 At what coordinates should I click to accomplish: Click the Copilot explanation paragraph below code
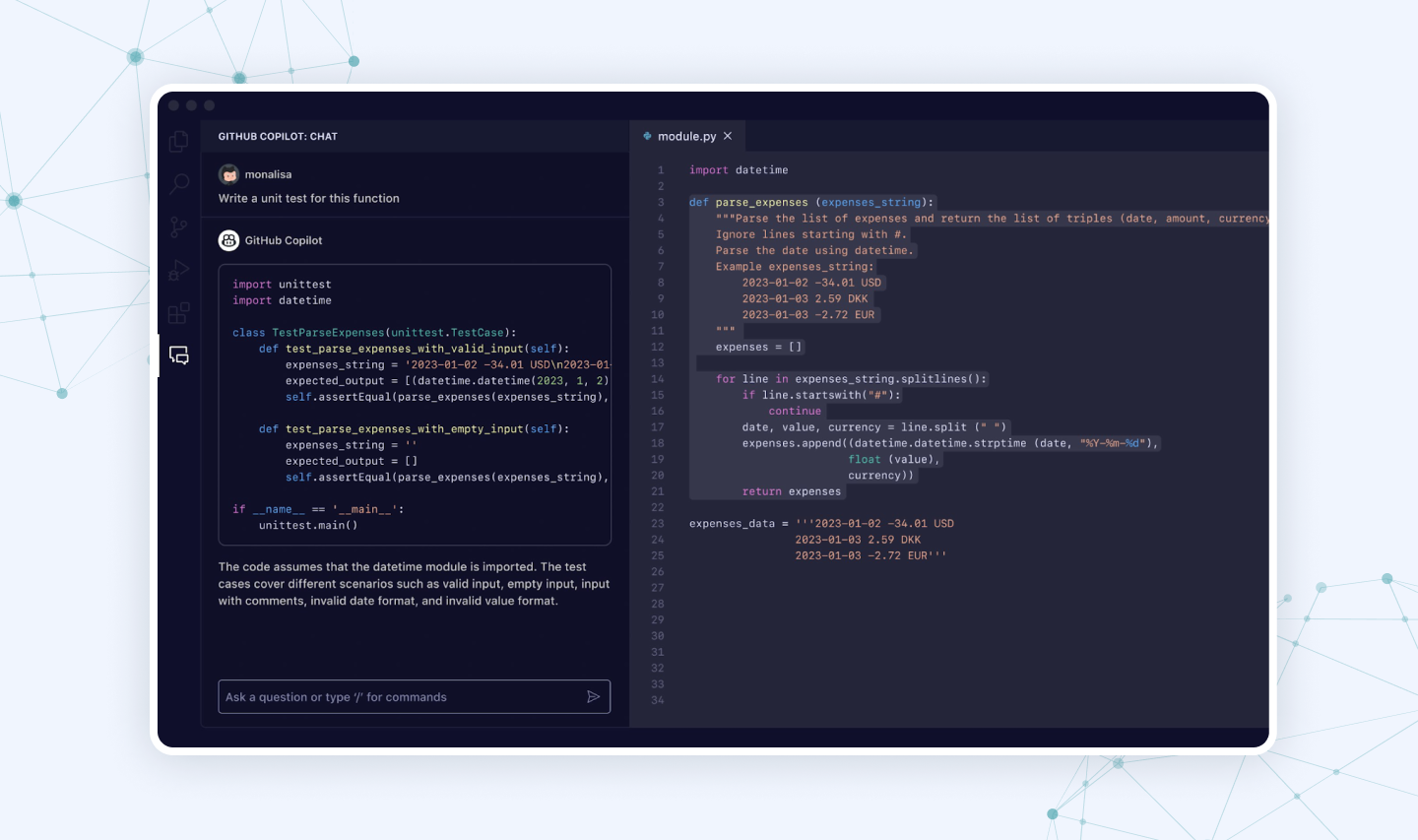point(415,584)
